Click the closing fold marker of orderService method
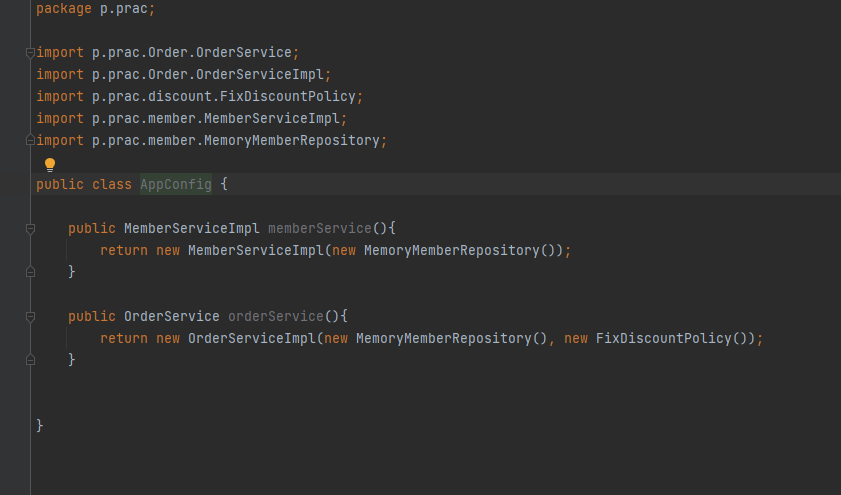This screenshot has height=495, width=841. tap(31, 360)
